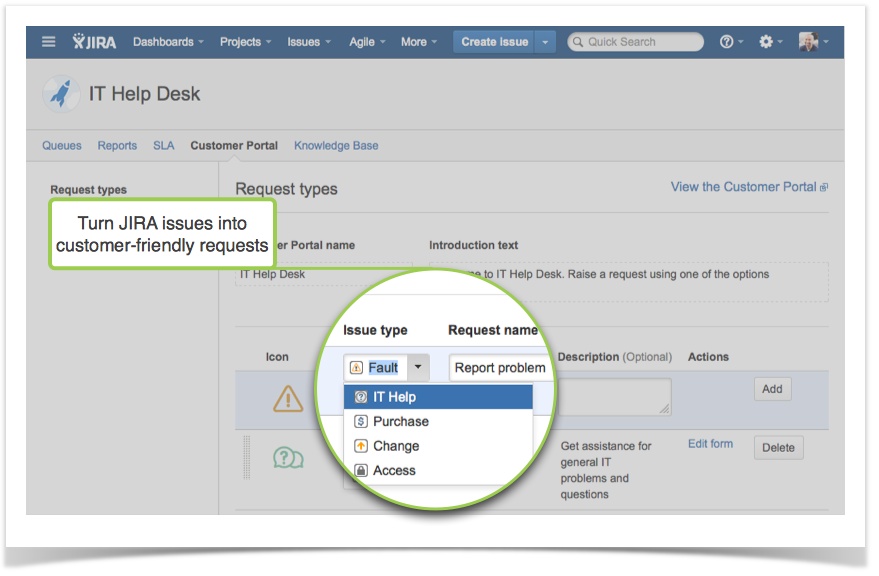The height and width of the screenshot is (576, 879).
Task: Switch to the Knowledge Base tab
Action: click(x=334, y=145)
